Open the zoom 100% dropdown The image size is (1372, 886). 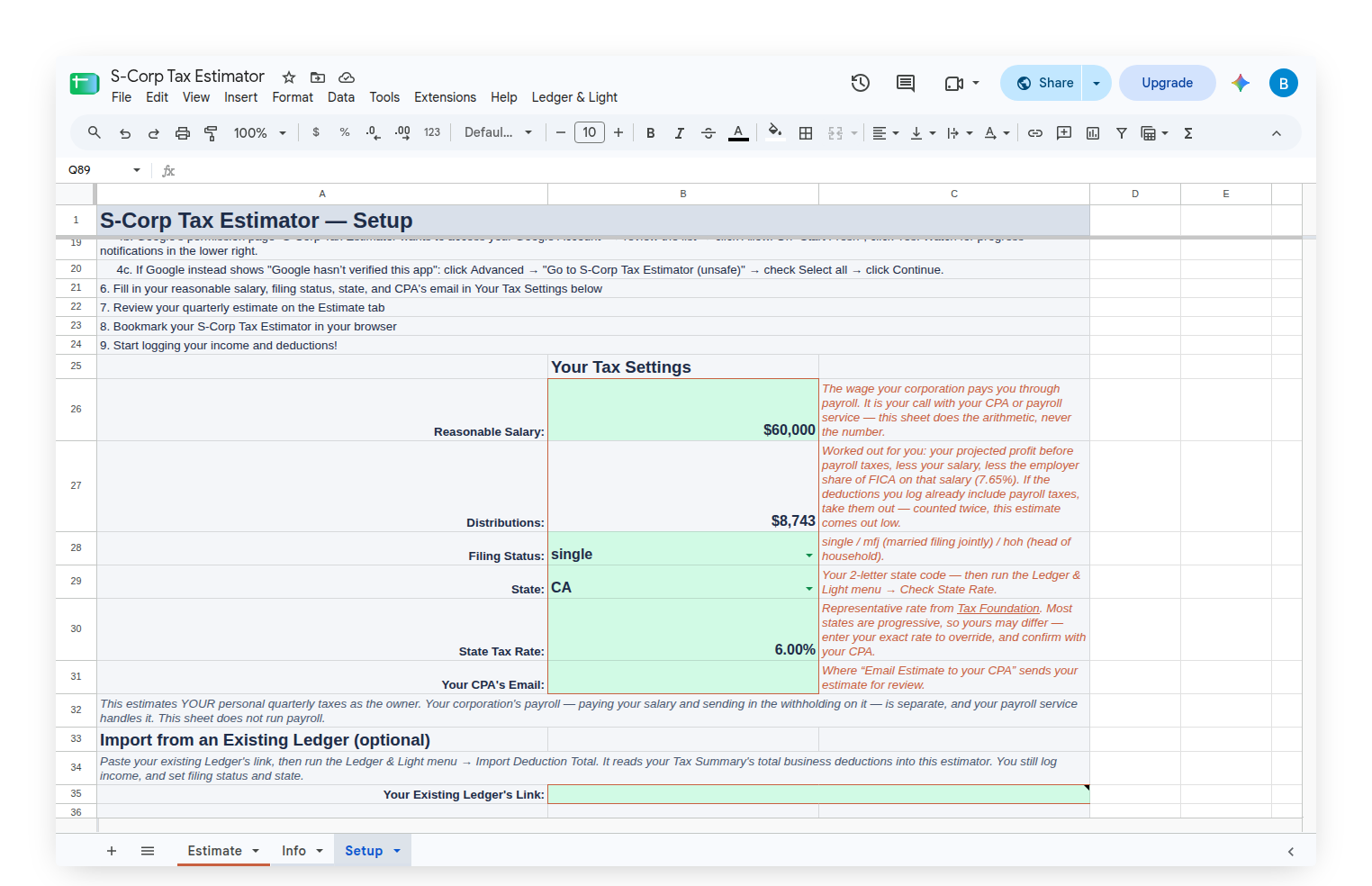pos(259,133)
